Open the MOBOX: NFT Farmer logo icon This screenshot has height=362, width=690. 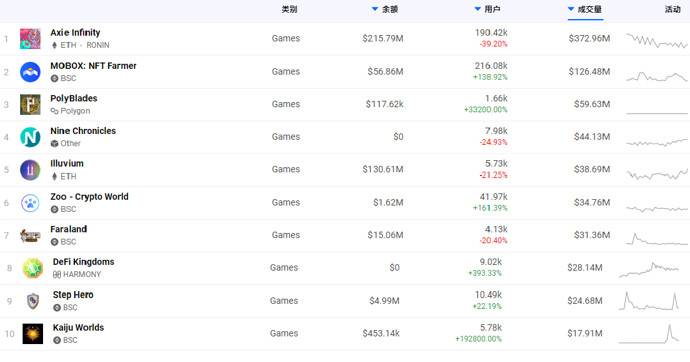[30, 72]
